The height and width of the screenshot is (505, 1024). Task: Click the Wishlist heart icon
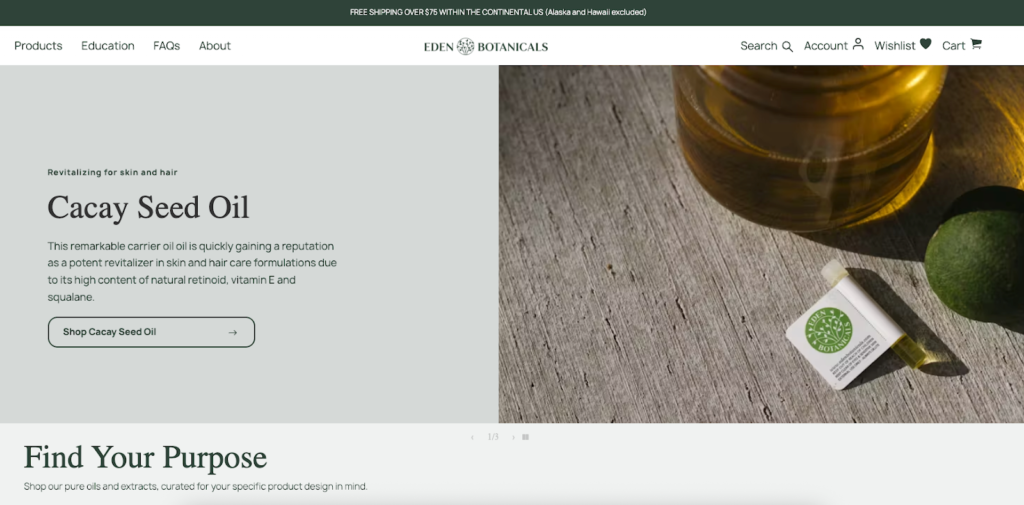[925, 44]
